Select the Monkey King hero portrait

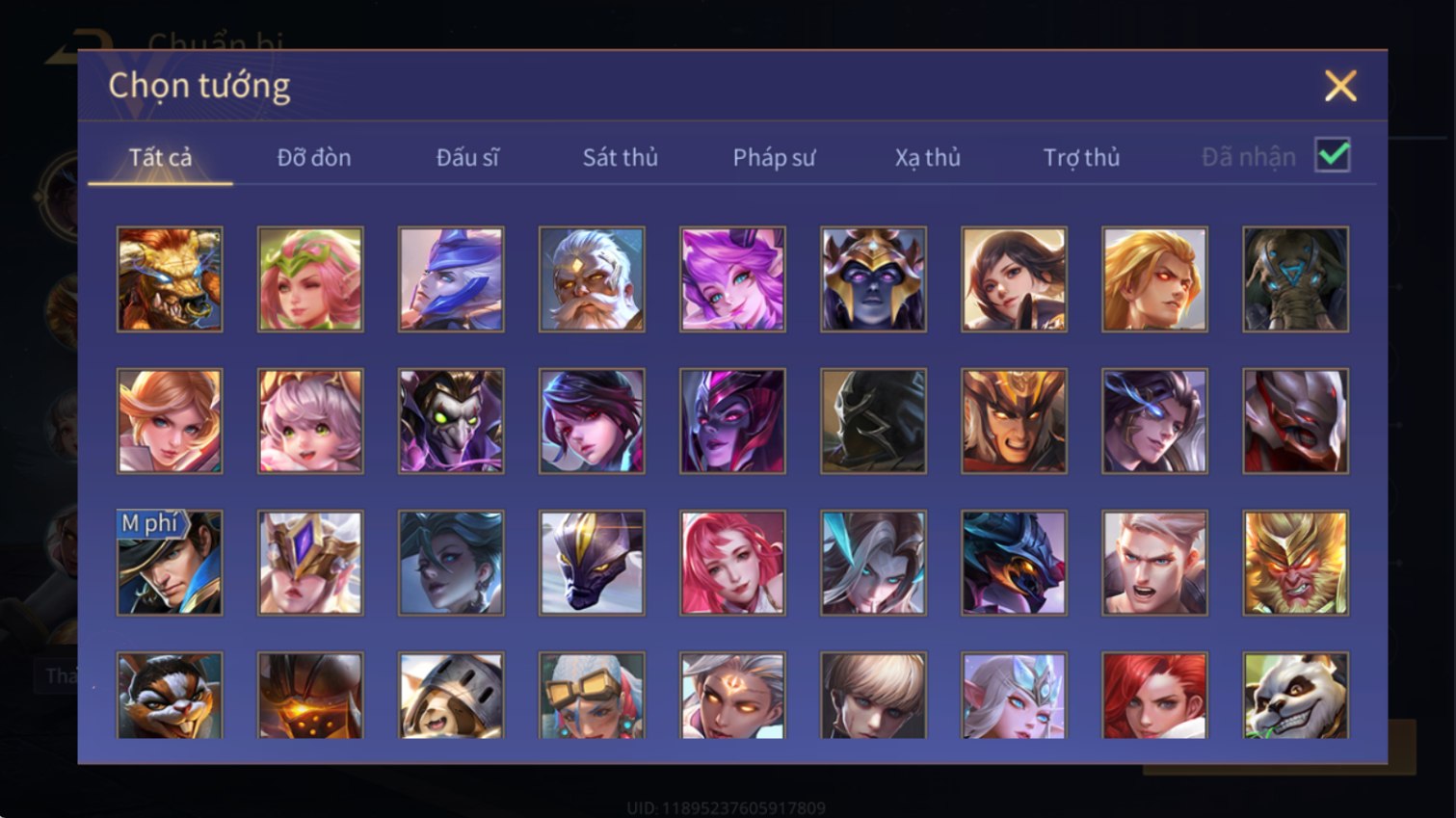point(1295,563)
